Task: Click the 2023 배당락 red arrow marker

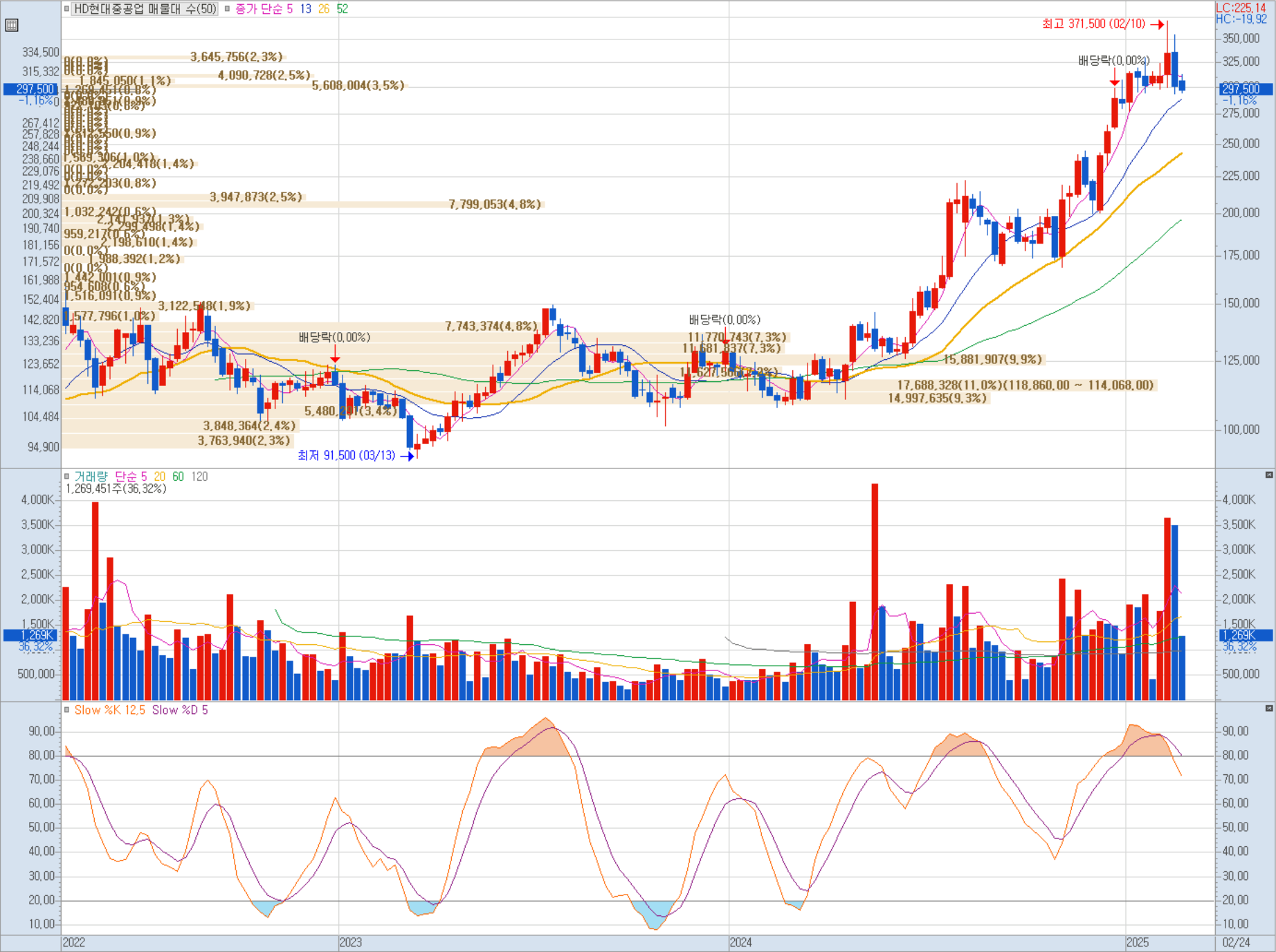Action: point(335,354)
